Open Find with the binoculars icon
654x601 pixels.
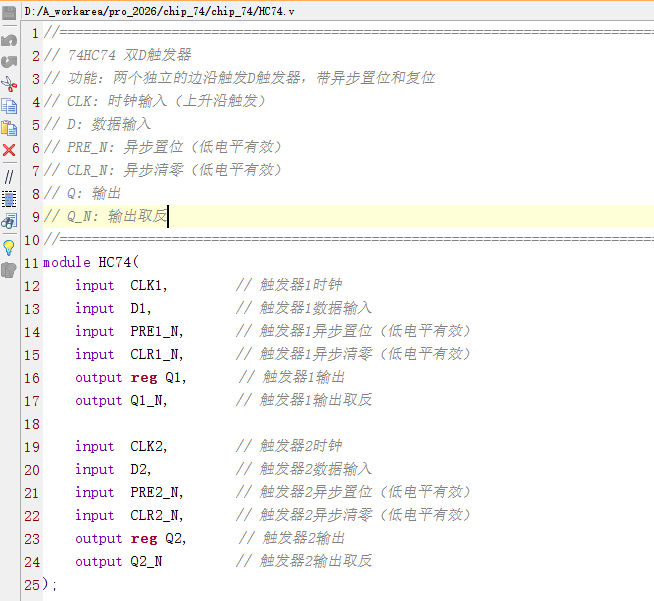pyautogui.click(x=9, y=221)
